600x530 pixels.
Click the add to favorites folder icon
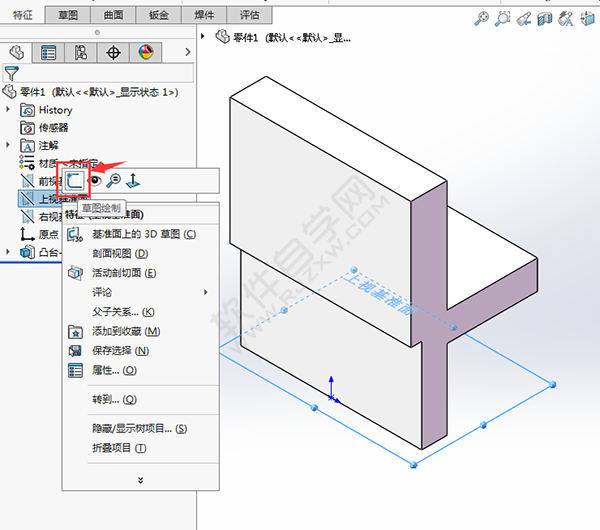[x=75, y=332]
